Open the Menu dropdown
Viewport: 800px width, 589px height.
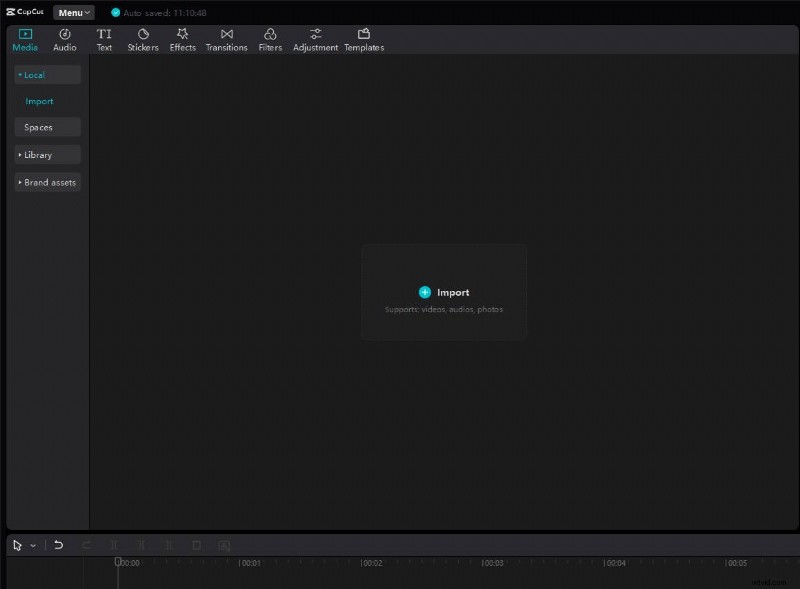(71, 12)
